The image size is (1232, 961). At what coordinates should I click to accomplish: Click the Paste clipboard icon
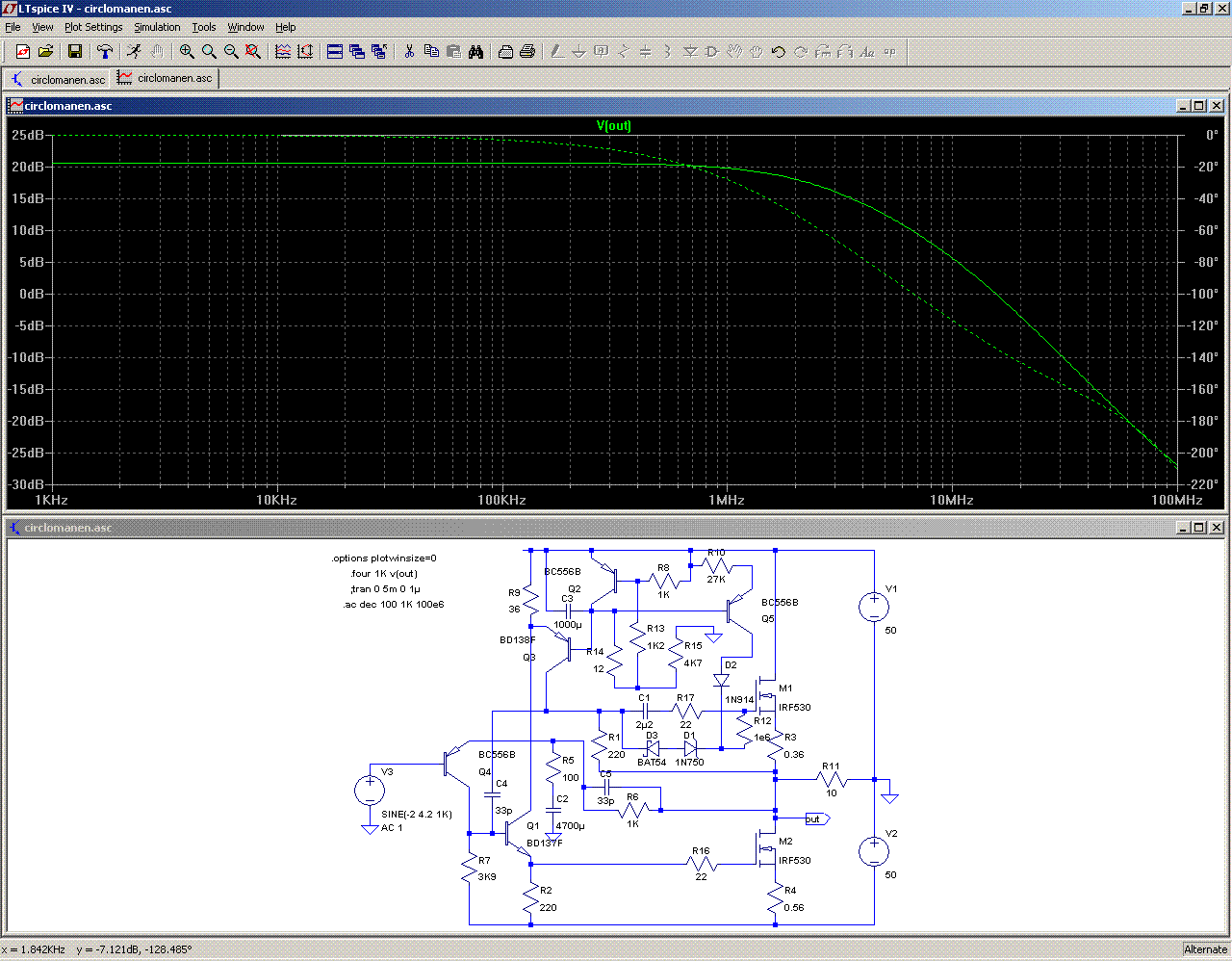coord(453,52)
